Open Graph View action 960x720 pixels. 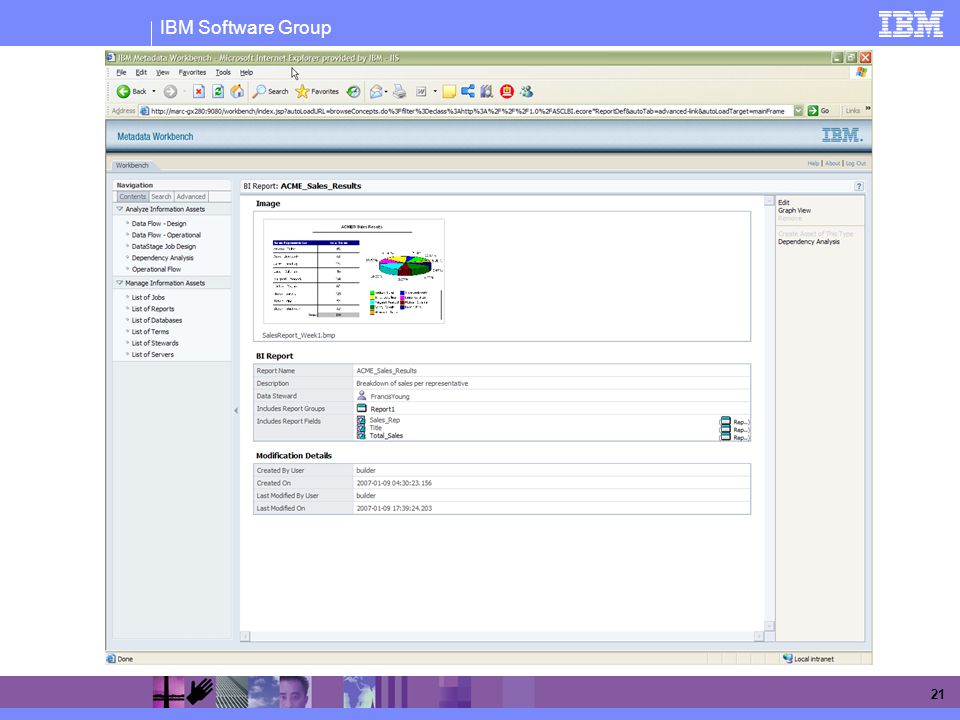click(x=794, y=211)
